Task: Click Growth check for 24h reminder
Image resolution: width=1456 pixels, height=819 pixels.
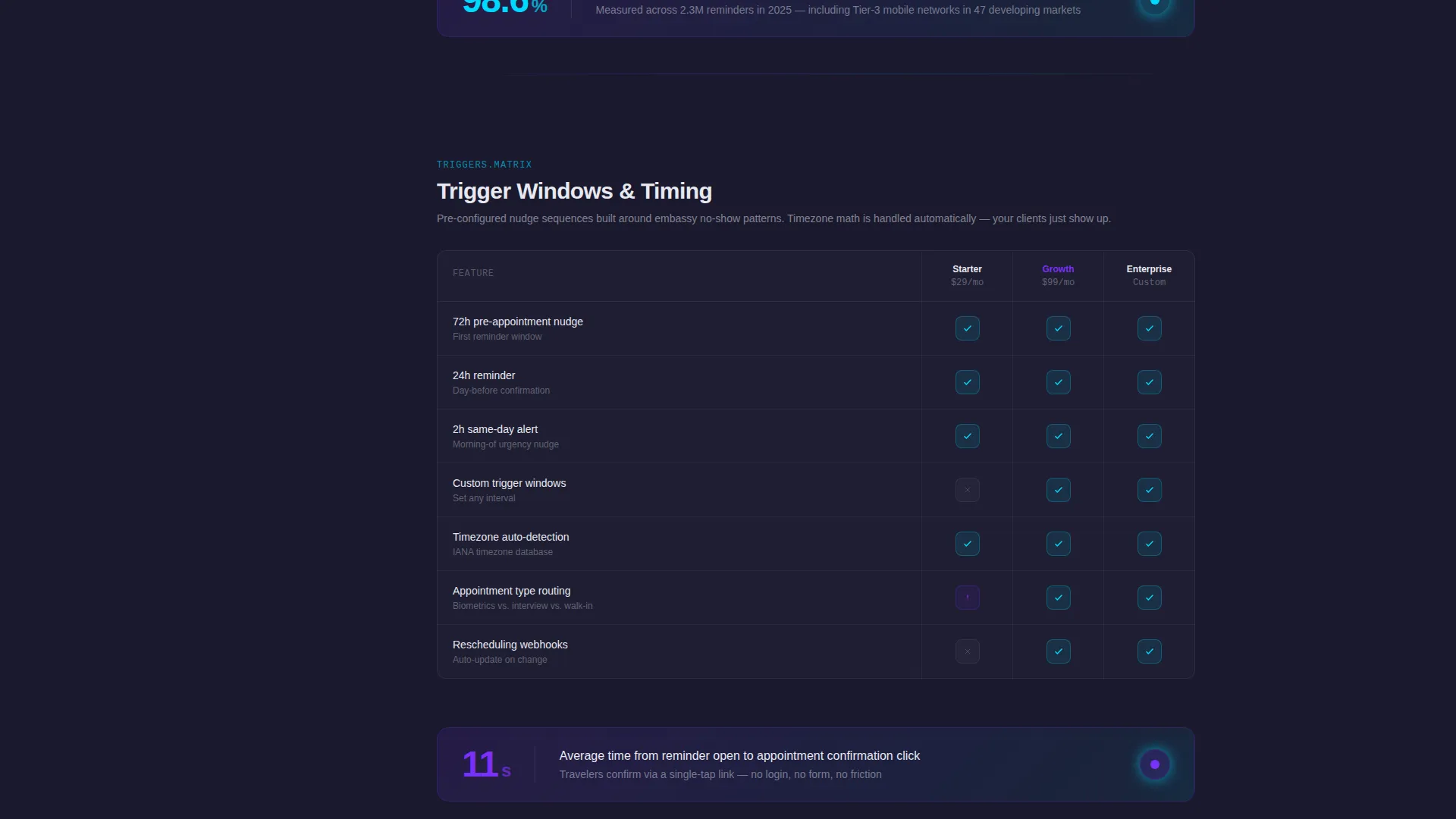Action: pyautogui.click(x=1058, y=382)
